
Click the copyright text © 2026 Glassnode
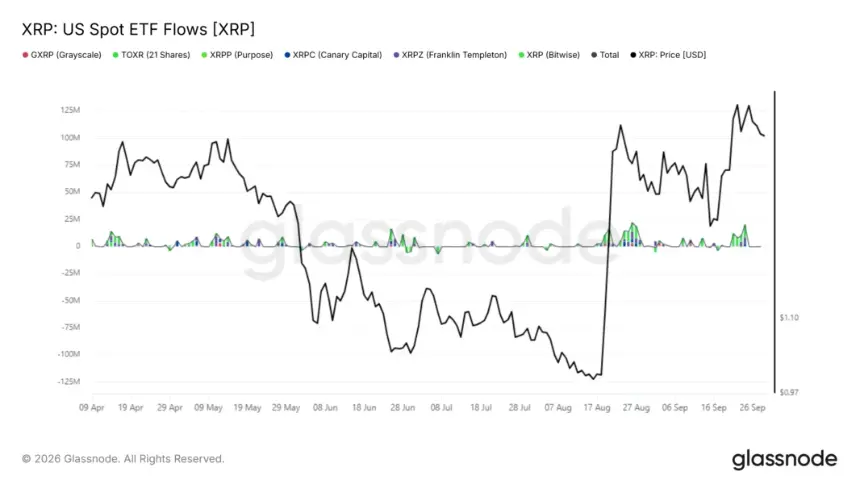[x=123, y=459]
